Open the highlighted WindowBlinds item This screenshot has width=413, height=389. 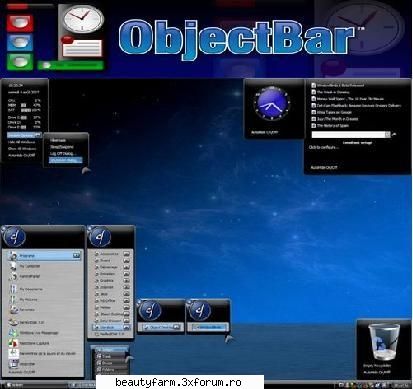click(208, 327)
